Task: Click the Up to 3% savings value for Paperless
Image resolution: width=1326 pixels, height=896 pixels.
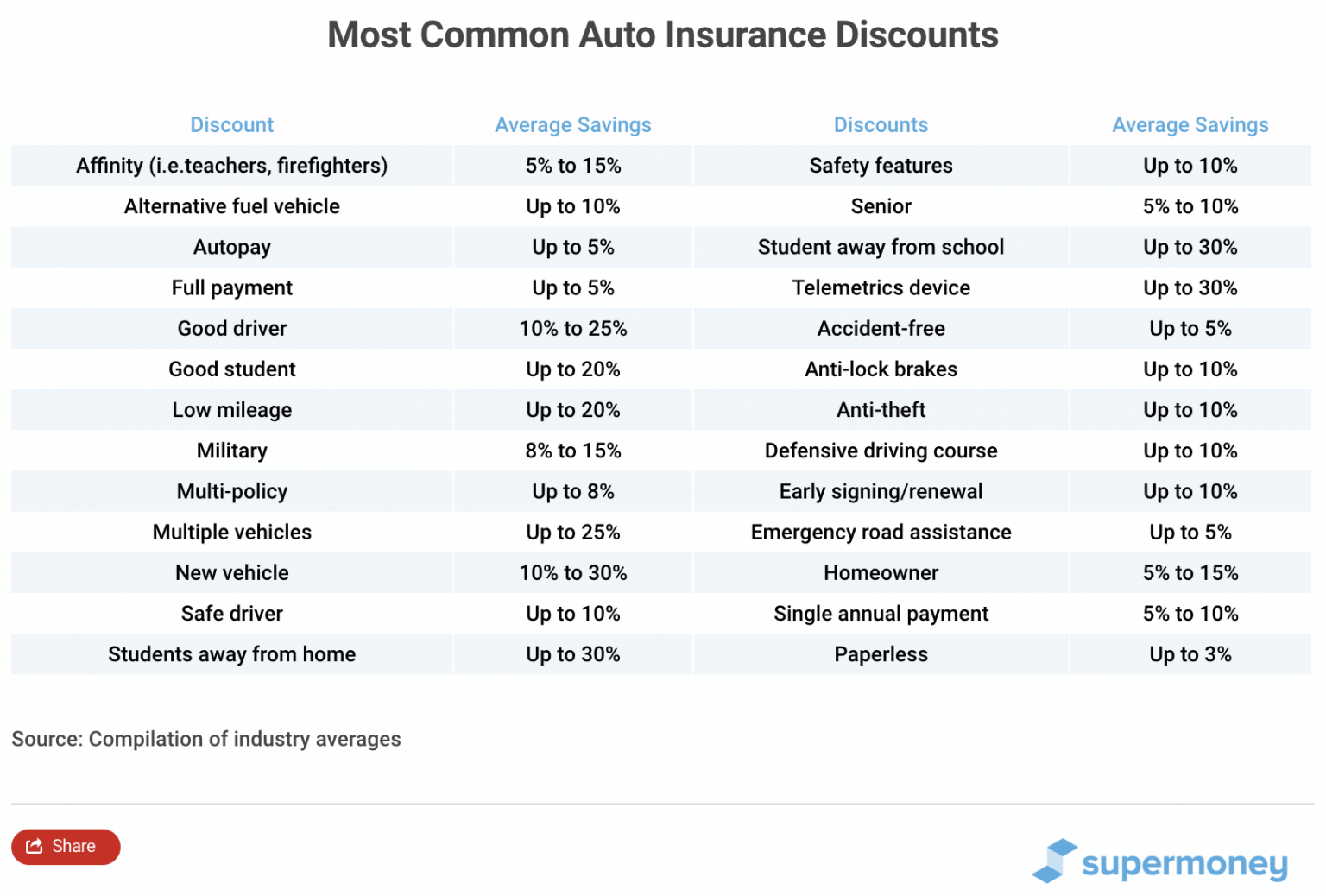Action: pos(1190,654)
